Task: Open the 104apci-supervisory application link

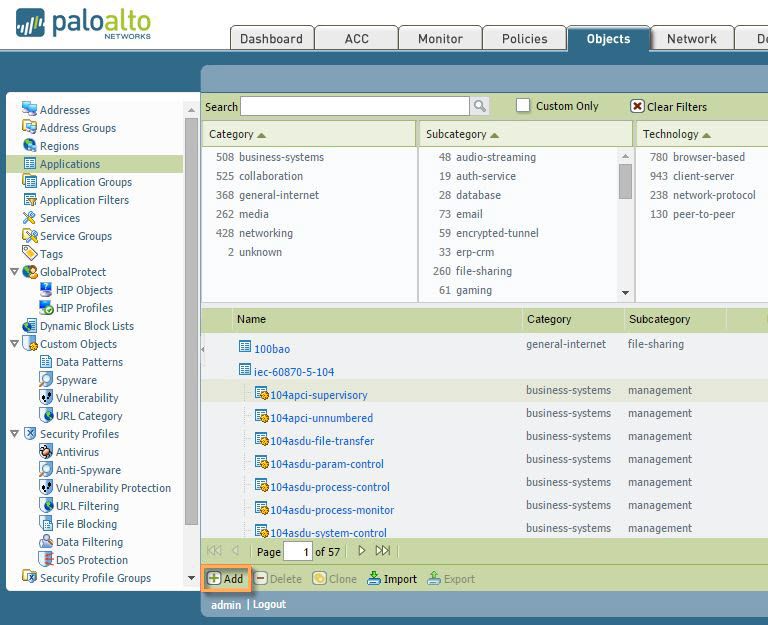Action: pyautogui.click(x=318, y=395)
